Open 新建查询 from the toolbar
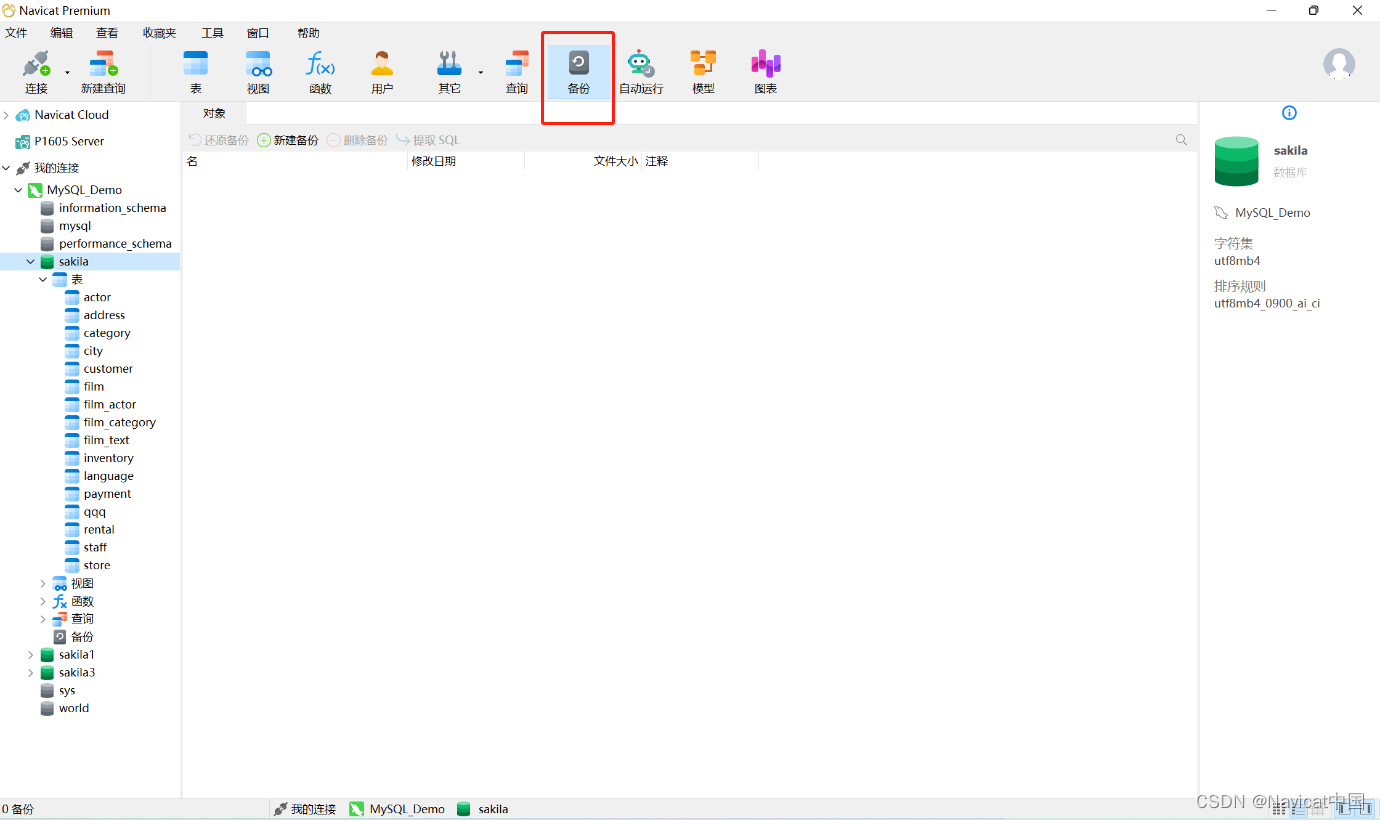 click(103, 73)
